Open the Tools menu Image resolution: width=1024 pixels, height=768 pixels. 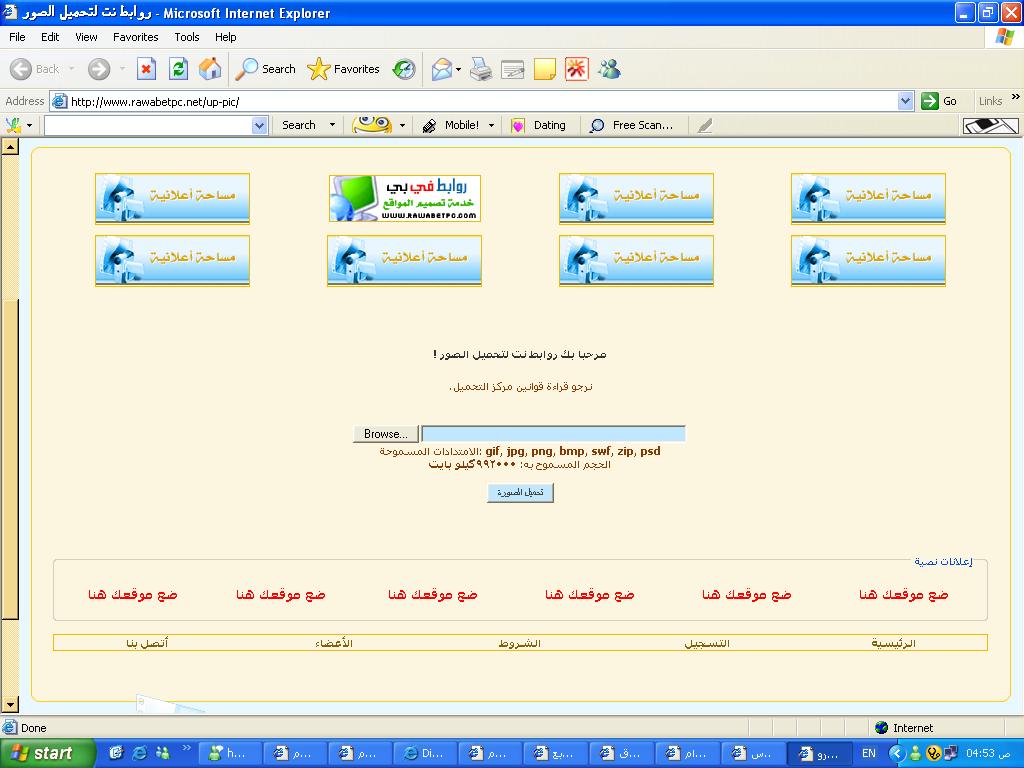coord(187,37)
